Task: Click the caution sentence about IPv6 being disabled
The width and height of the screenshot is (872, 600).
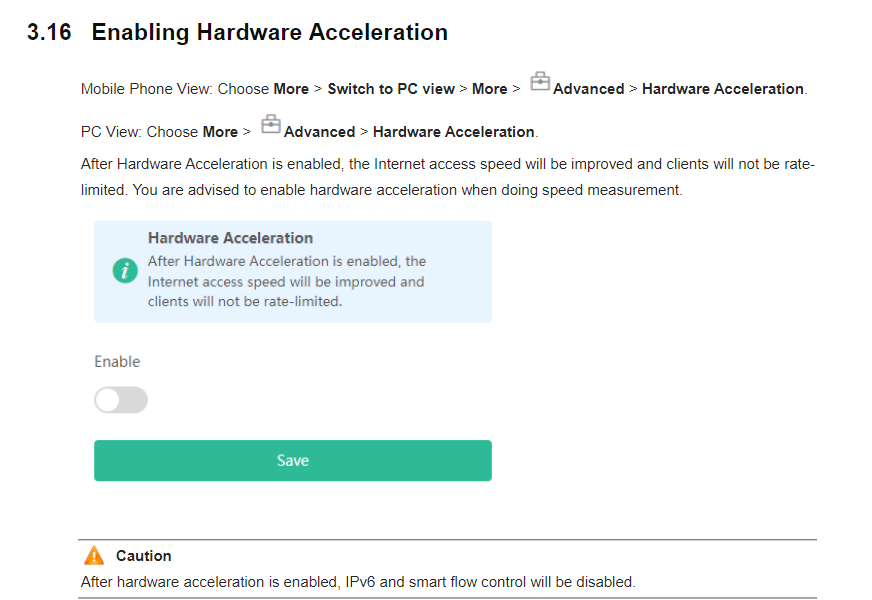Action: (357, 581)
